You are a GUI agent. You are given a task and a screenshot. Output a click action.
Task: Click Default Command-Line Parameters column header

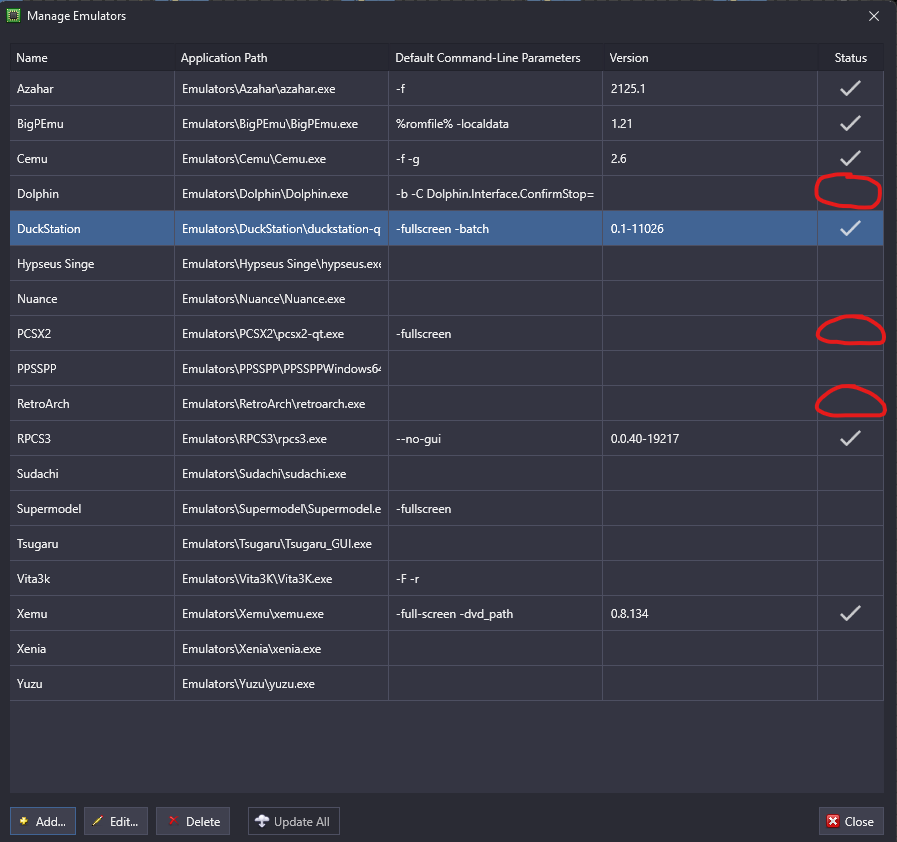point(488,58)
